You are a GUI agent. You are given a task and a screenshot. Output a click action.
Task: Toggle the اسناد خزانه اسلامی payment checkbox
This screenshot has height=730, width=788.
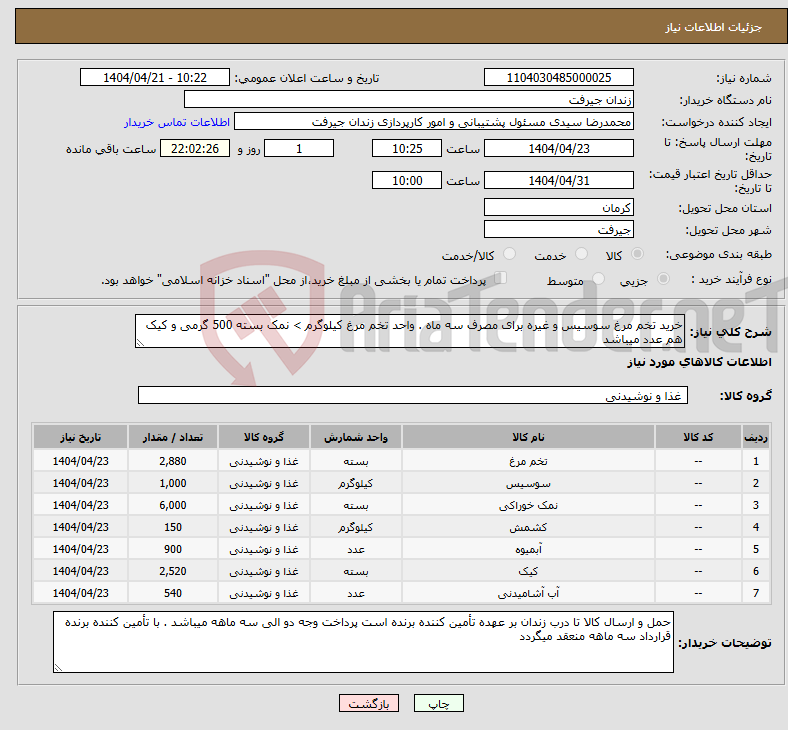coord(500,278)
